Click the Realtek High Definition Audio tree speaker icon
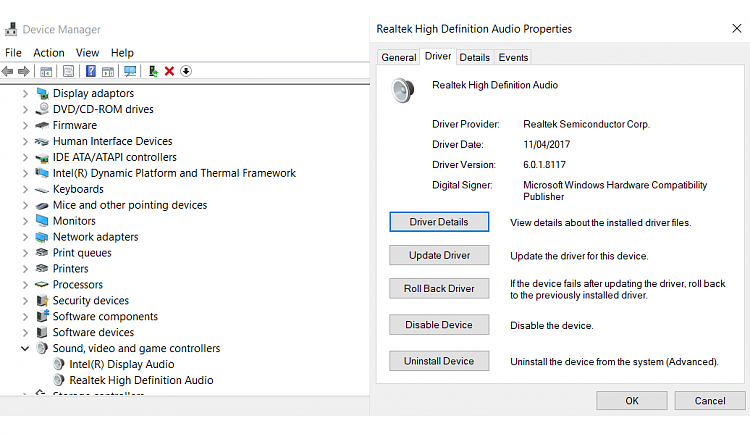750x434 pixels. [59, 380]
